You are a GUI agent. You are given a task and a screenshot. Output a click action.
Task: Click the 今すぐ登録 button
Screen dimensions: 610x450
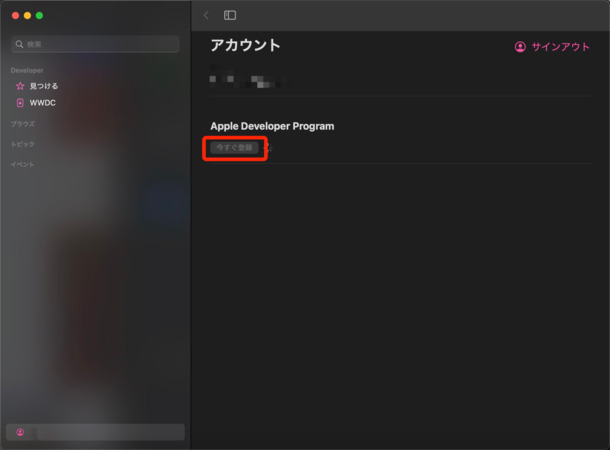click(x=234, y=147)
